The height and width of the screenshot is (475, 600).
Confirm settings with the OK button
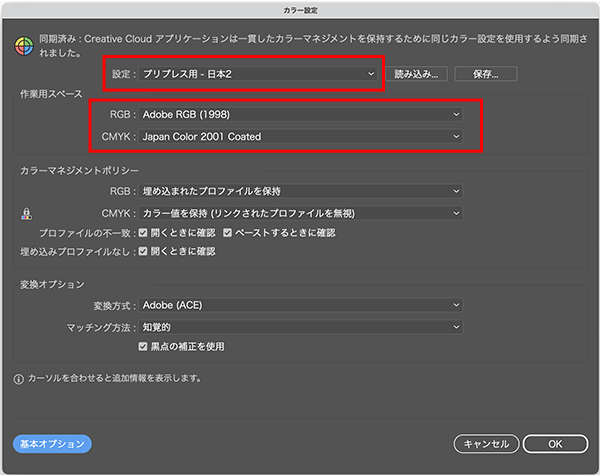(555, 443)
